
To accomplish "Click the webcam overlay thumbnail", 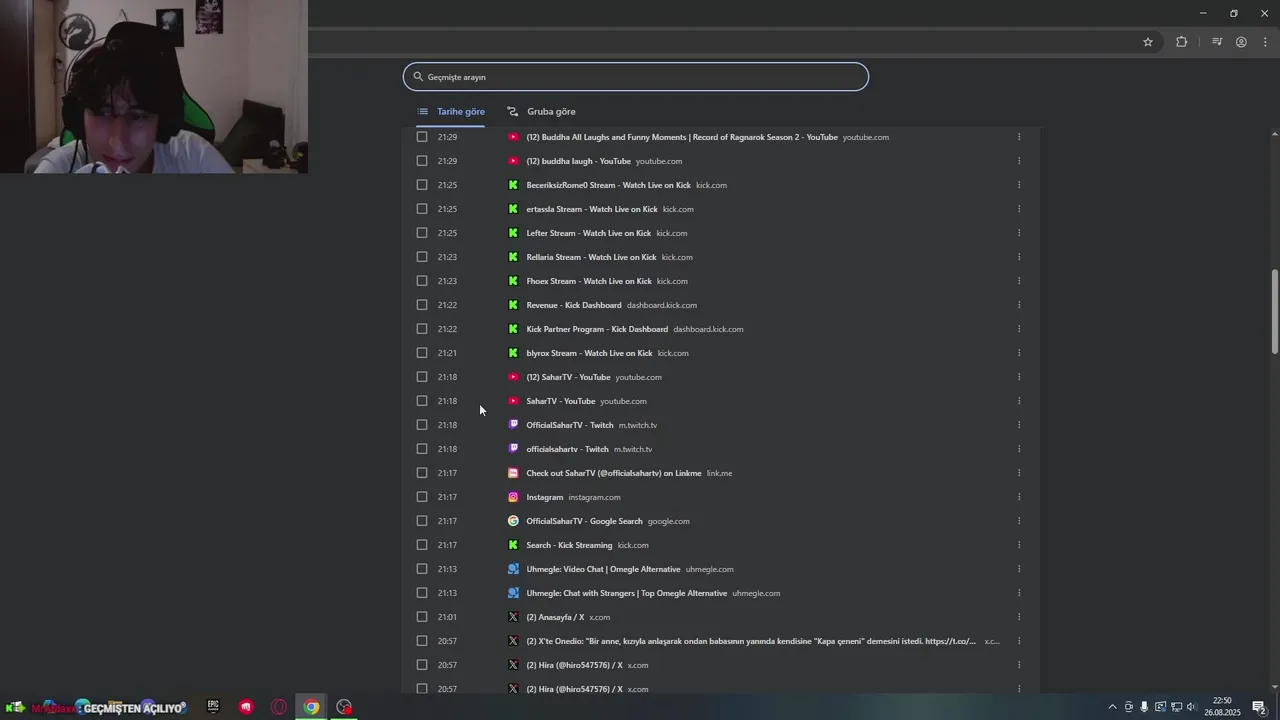I will click(154, 87).
